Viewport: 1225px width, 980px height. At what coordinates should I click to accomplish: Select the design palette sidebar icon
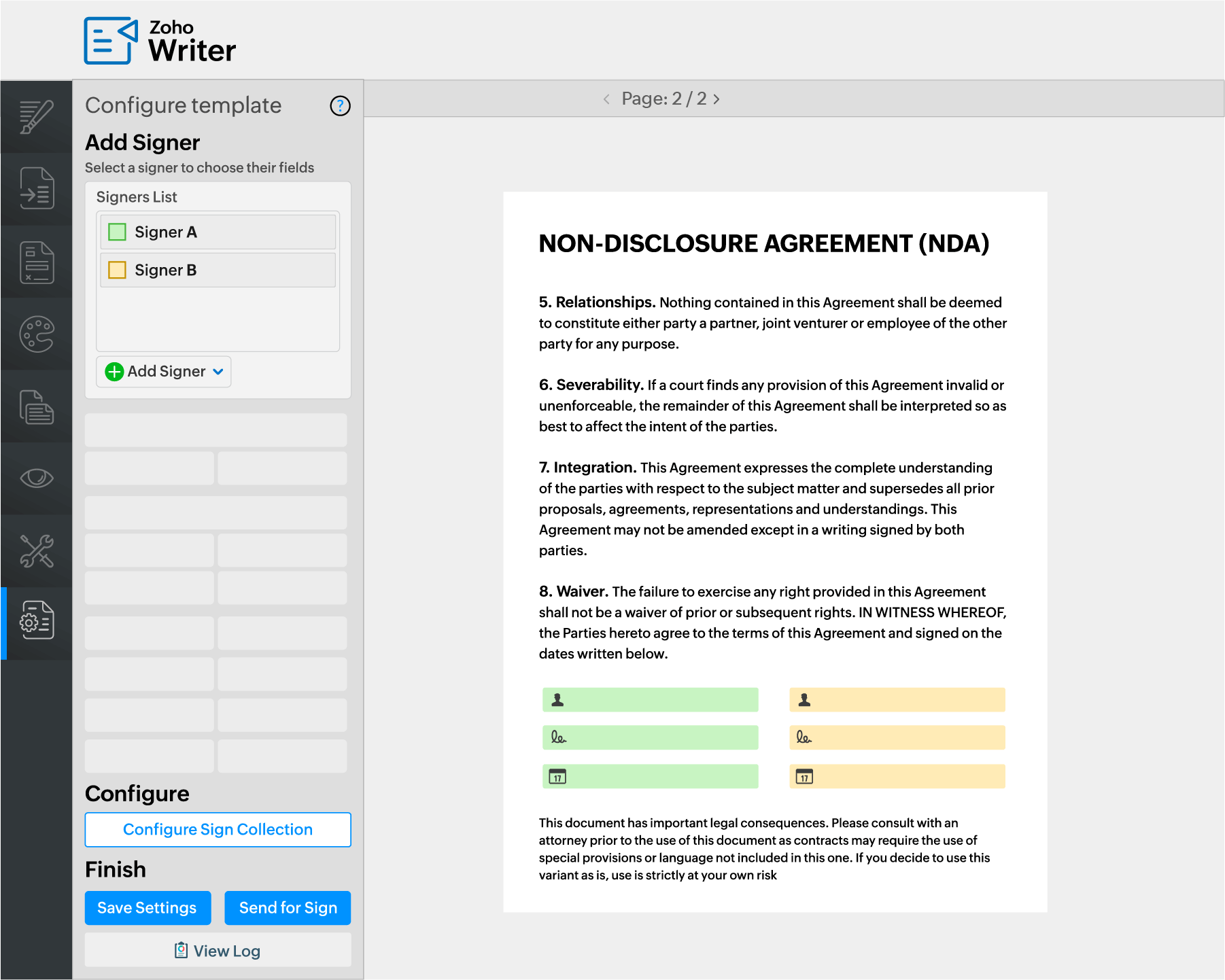[36, 334]
